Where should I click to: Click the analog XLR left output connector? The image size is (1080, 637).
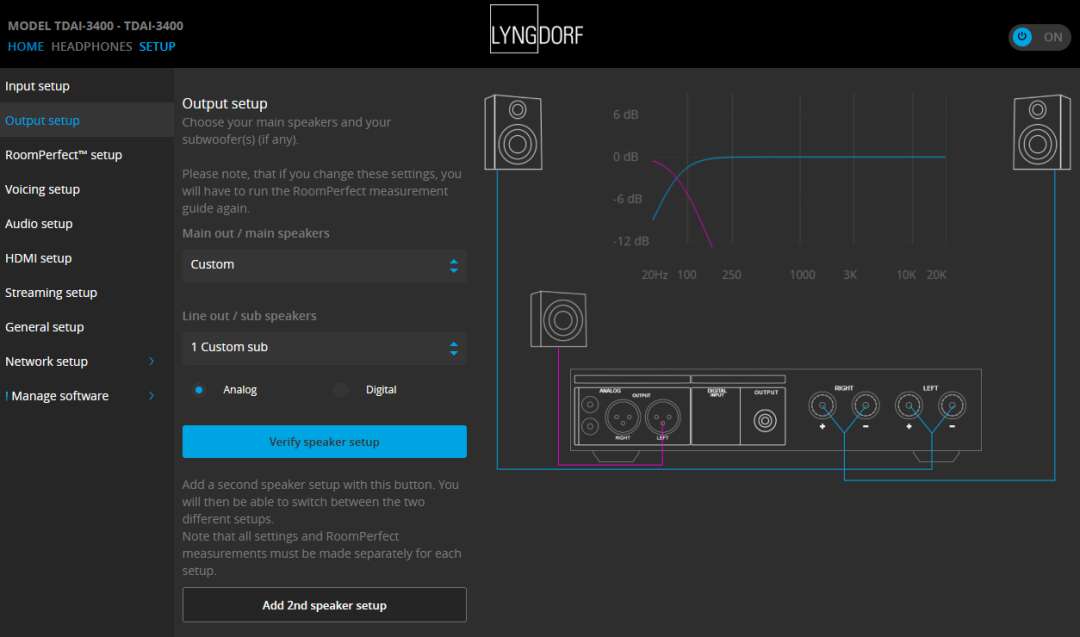[661, 414]
